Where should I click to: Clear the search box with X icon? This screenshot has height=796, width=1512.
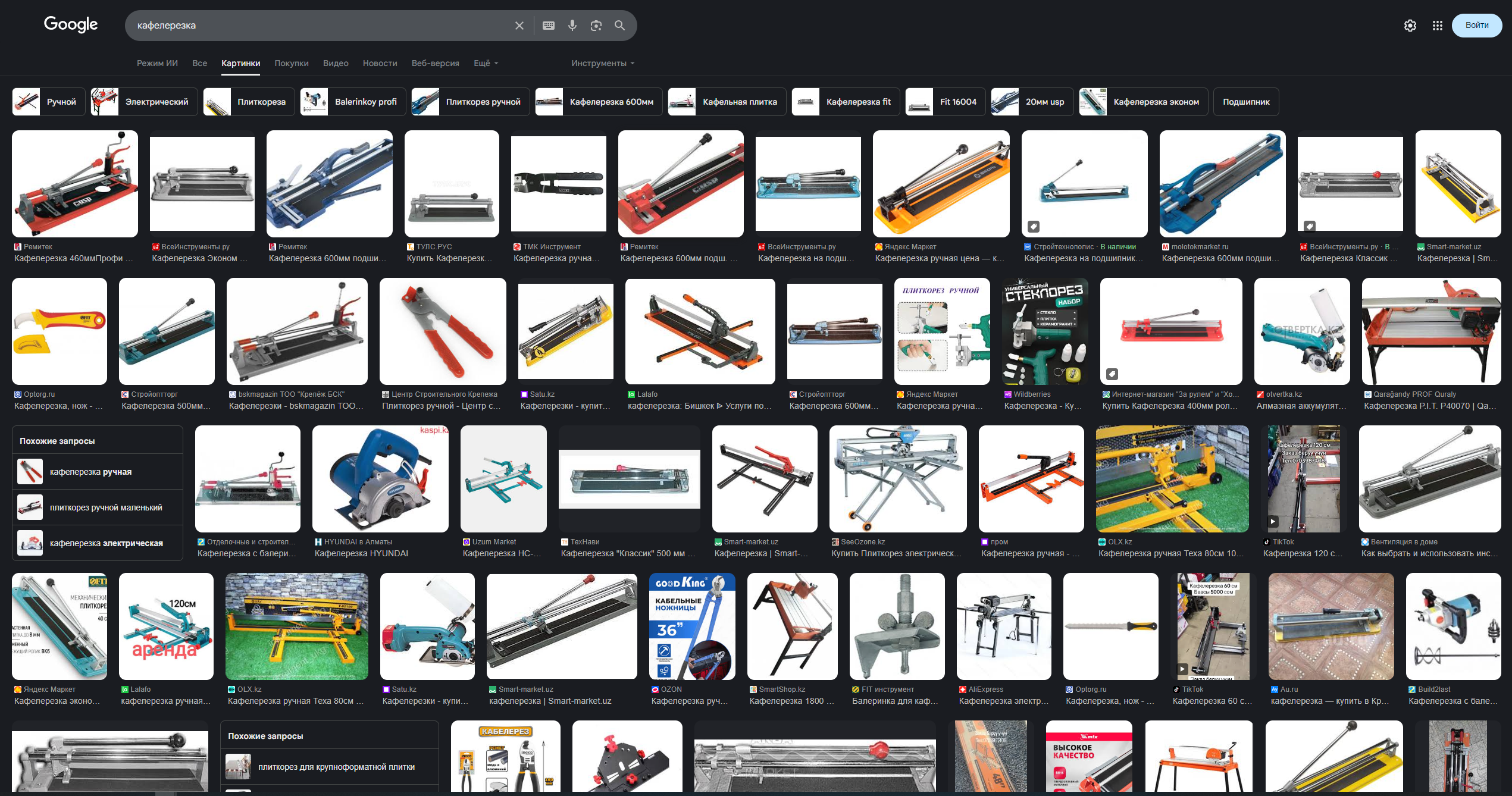[x=519, y=26]
